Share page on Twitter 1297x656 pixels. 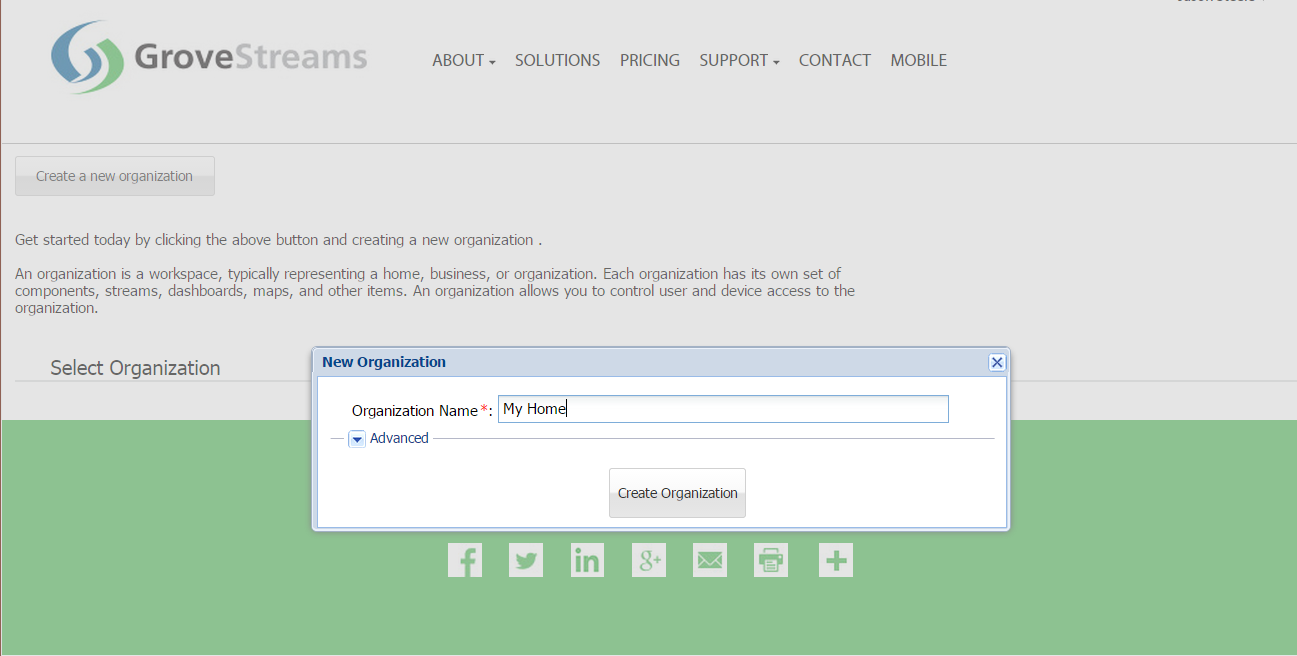(526, 560)
